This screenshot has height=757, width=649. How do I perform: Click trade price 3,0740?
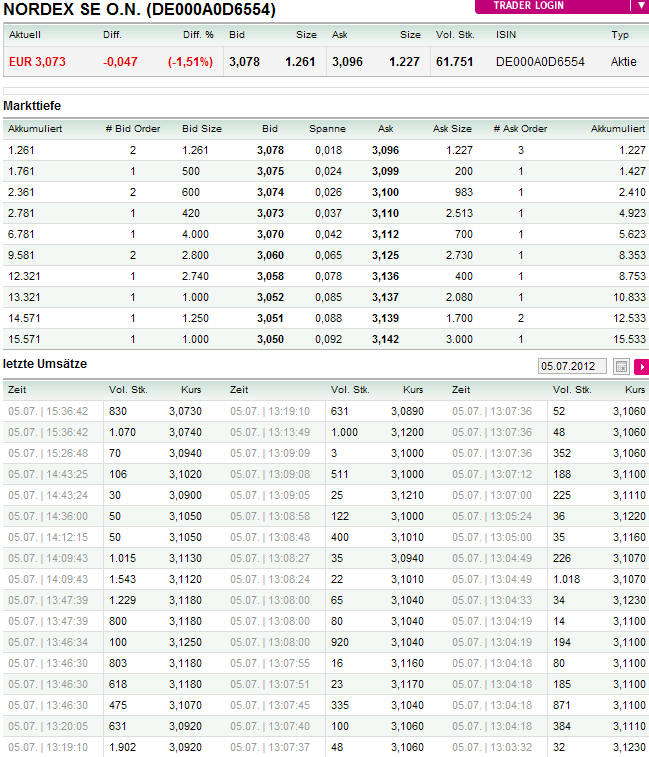pyautogui.click(x=185, y=433)
